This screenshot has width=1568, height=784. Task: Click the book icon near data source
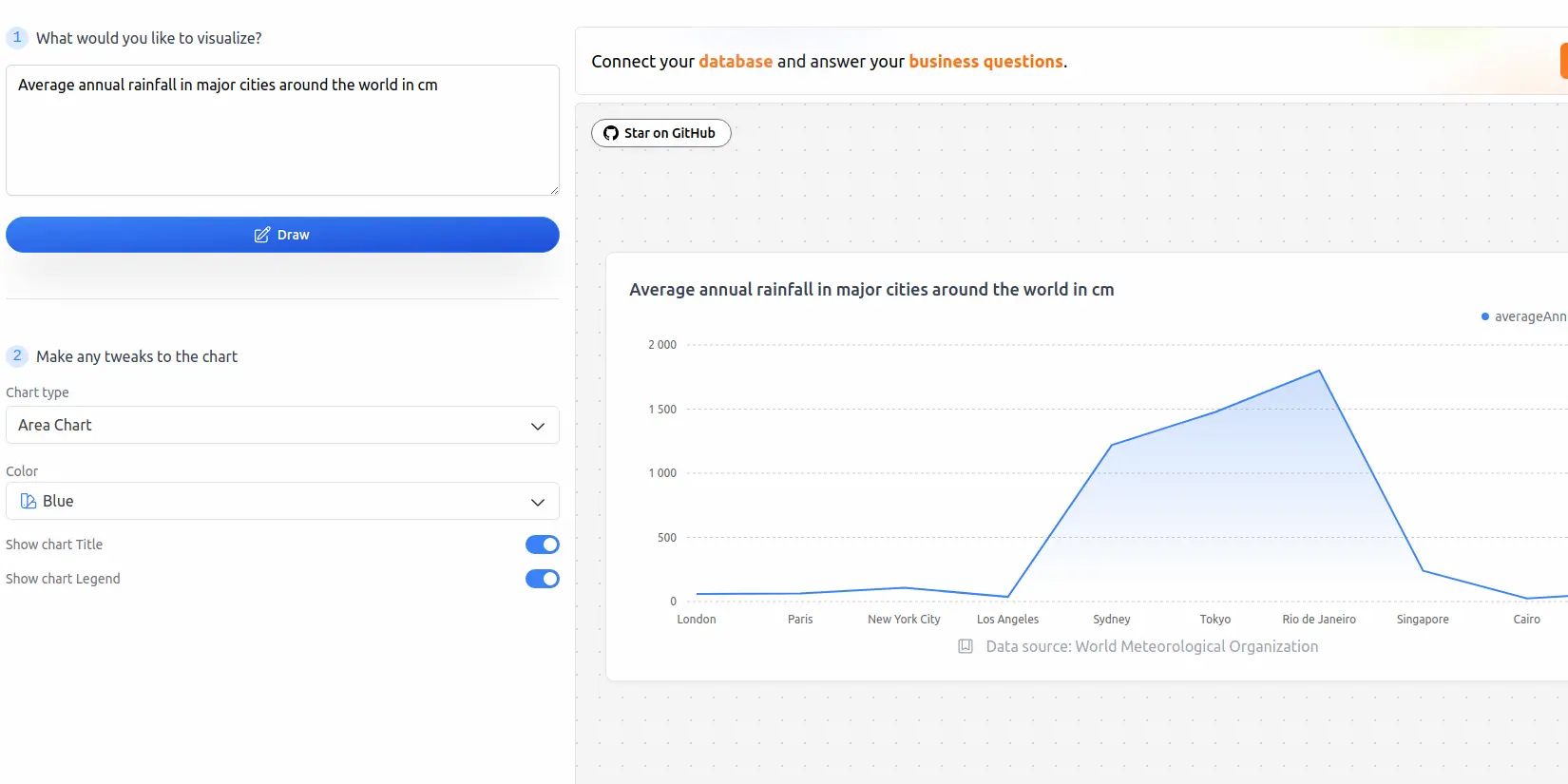(x=966, y=646)
